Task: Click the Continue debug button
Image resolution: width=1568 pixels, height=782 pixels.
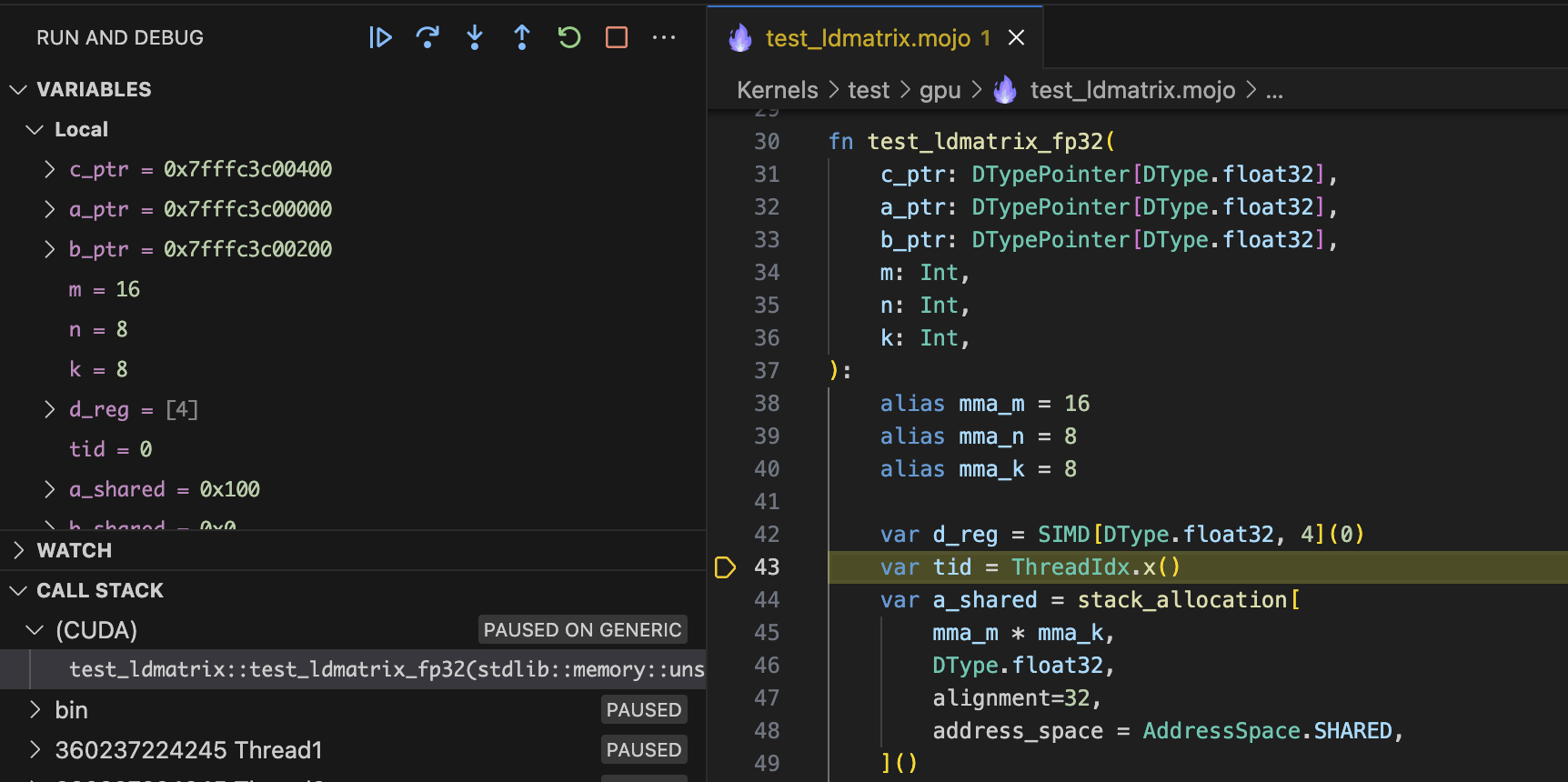Action: [x=380, y=37]
